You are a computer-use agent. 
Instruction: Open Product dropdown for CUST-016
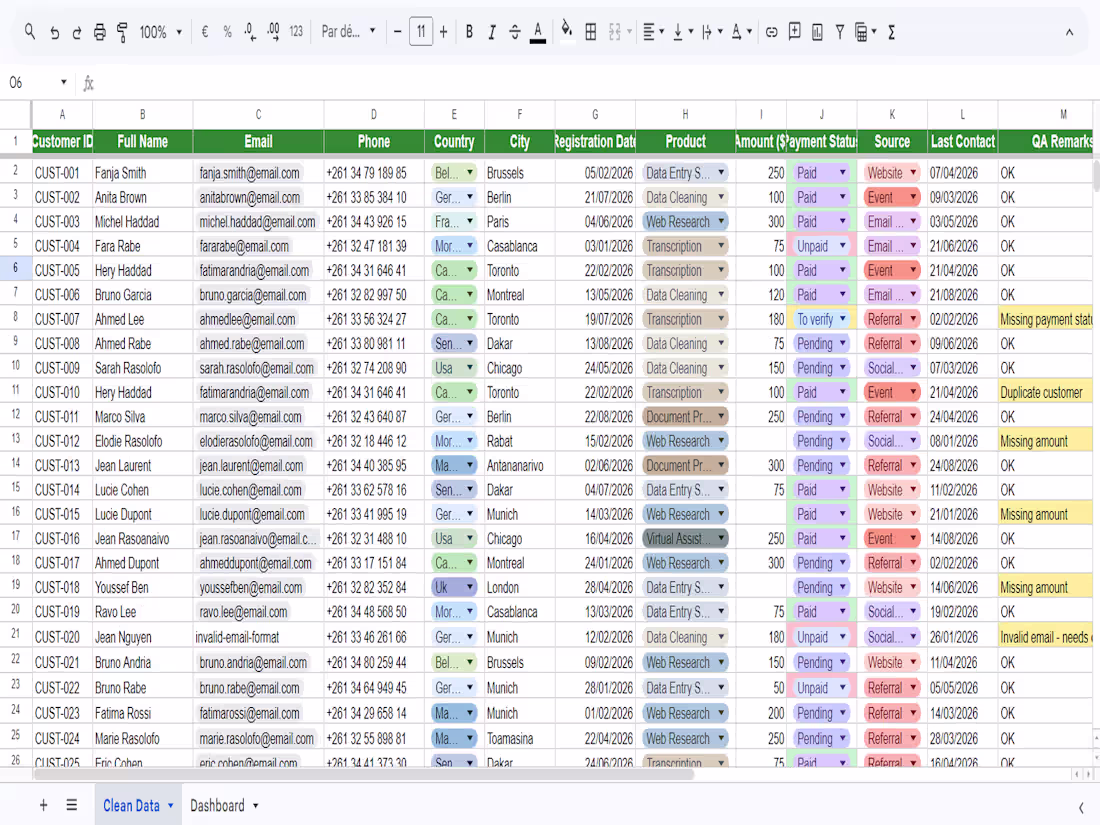720,539
